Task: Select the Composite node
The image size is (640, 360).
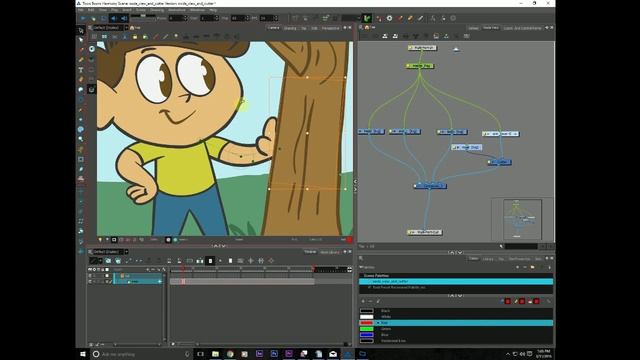Action: 430,186
